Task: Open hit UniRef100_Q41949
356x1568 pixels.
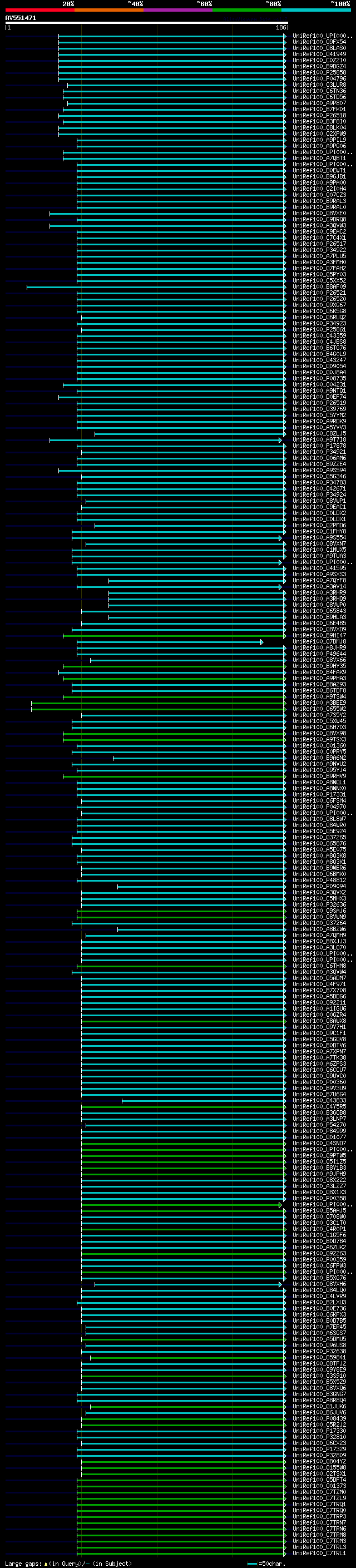Action: point(319,54)
